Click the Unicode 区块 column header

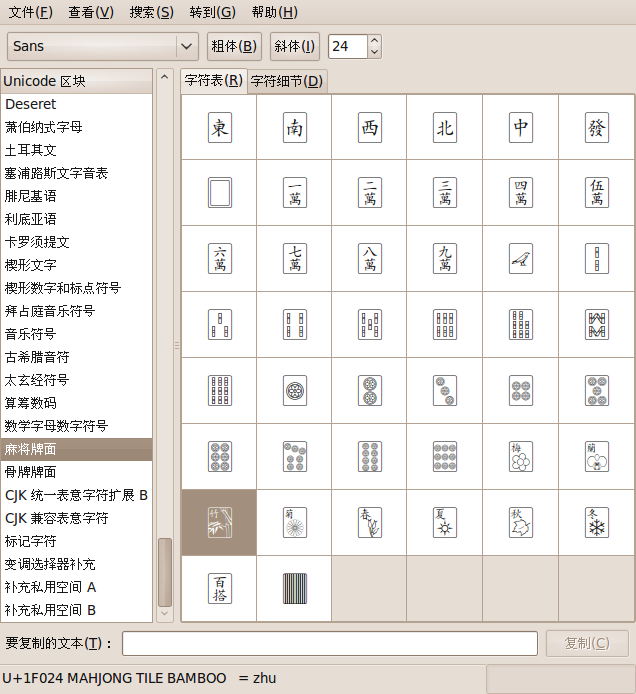point(77,81)
